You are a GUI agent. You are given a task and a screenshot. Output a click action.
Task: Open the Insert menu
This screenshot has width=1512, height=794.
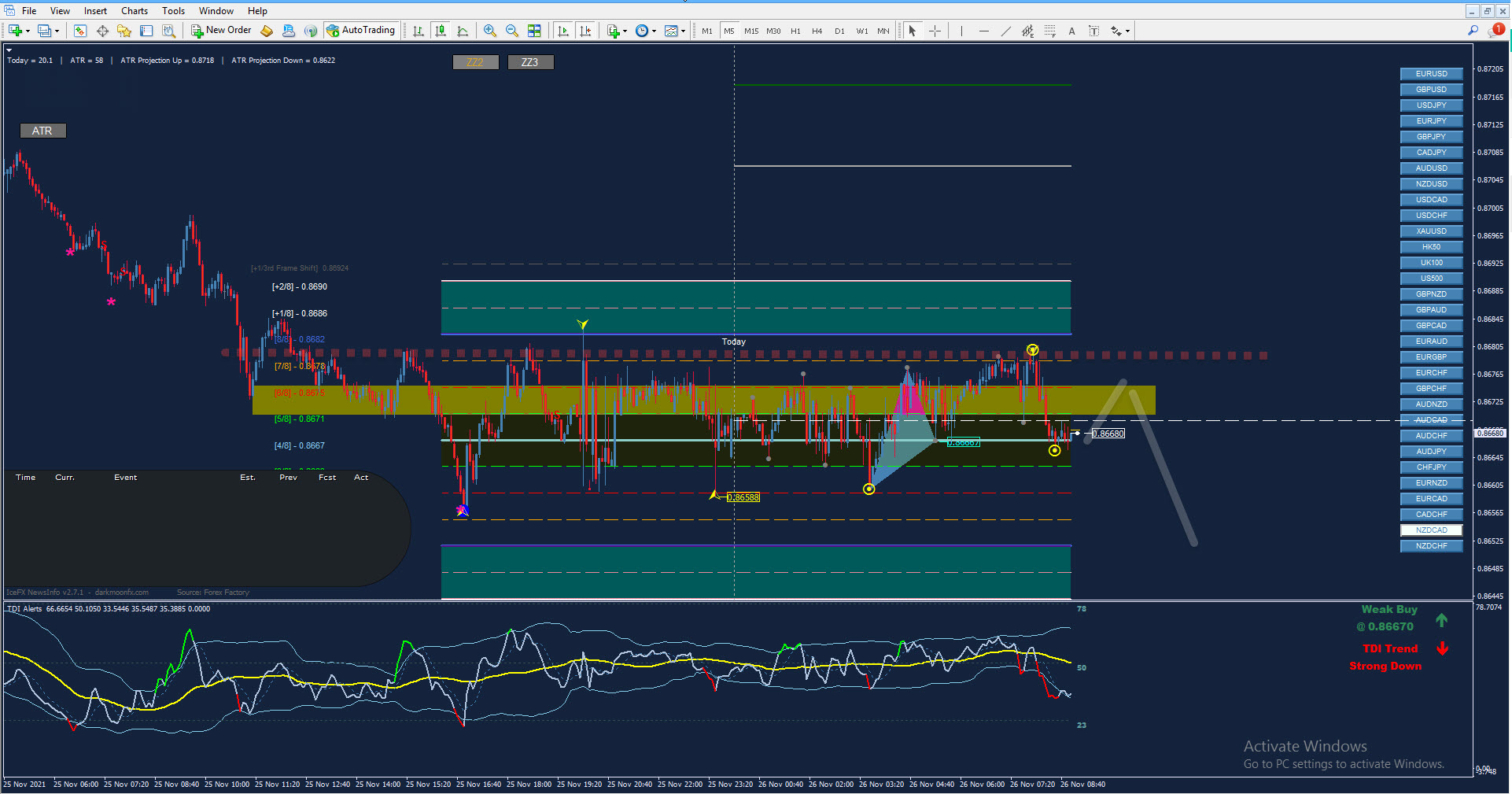click(x=95, y=11)
